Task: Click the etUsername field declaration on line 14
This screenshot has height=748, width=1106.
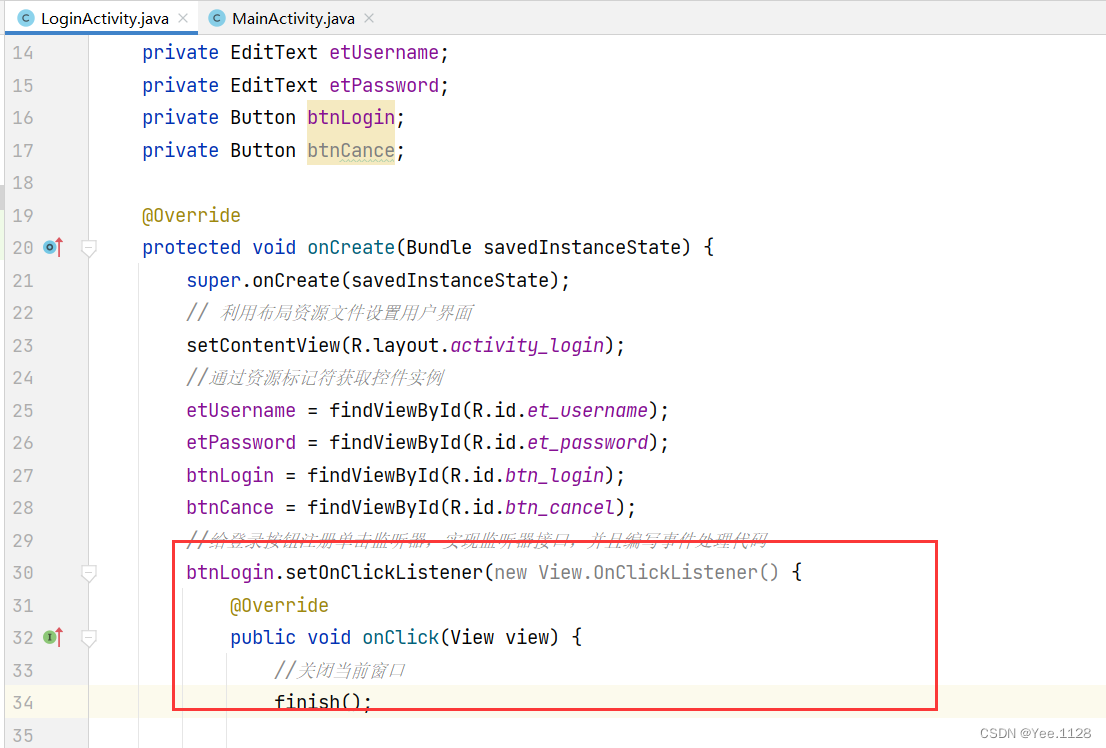Action: (384, 53)
